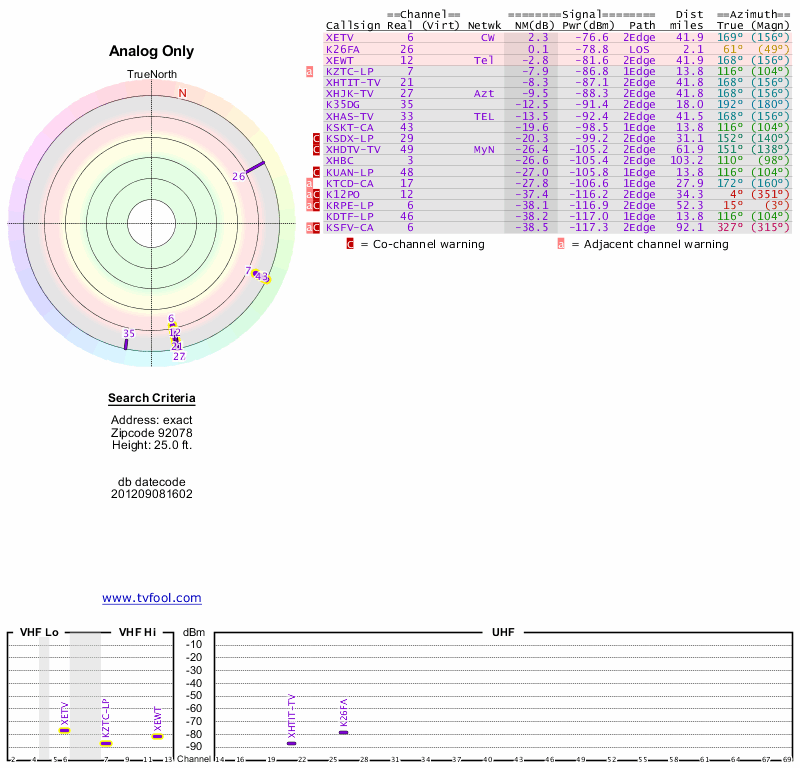Click the K26FA signal bar in UHF chart

pos(343,732)
